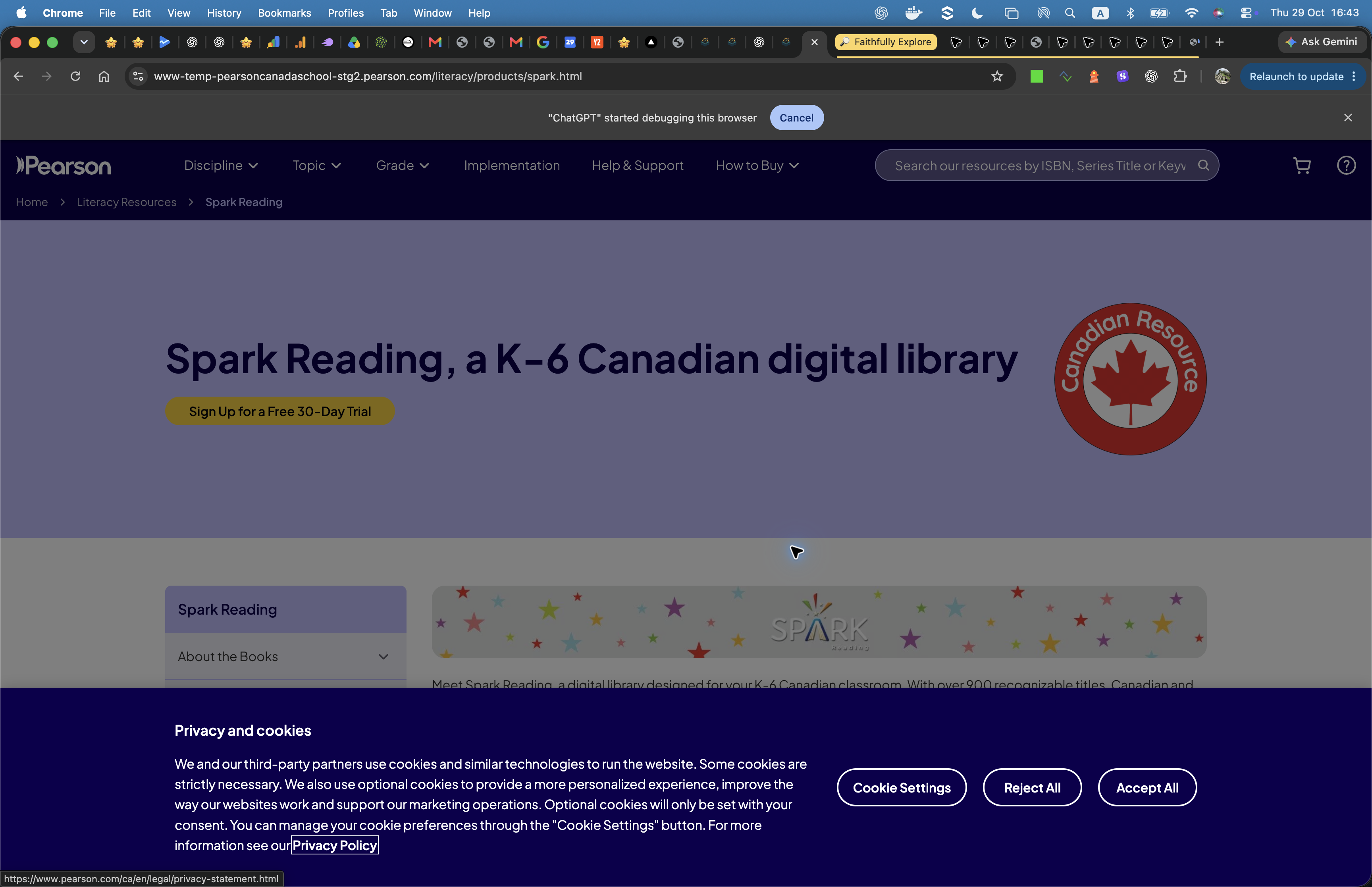Expand the Grade dropdown menu
Image resolution: width=1372 pixels, height=887 pixels.
tap(403, 166)
